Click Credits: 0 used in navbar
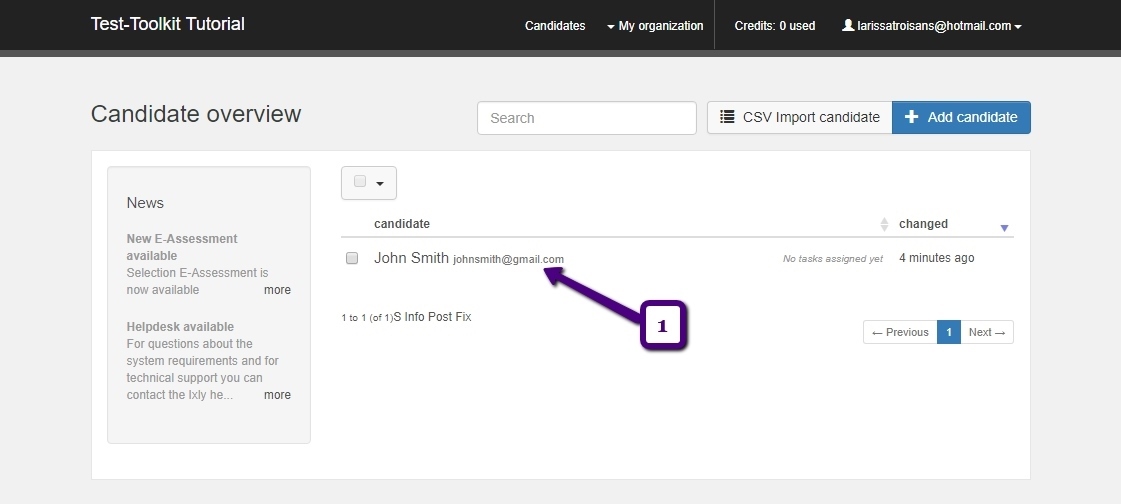 (x=775, y=26)
